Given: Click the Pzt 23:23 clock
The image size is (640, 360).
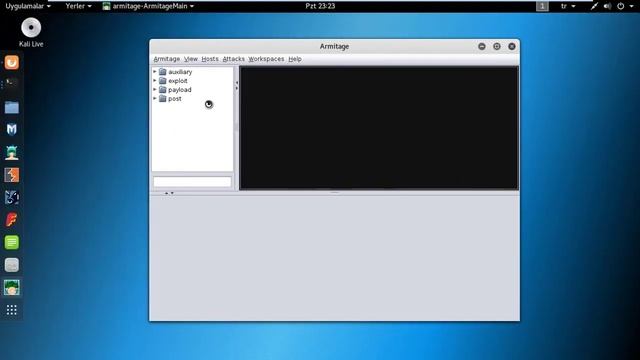Looking at the screenshot, I should (320, 6).
